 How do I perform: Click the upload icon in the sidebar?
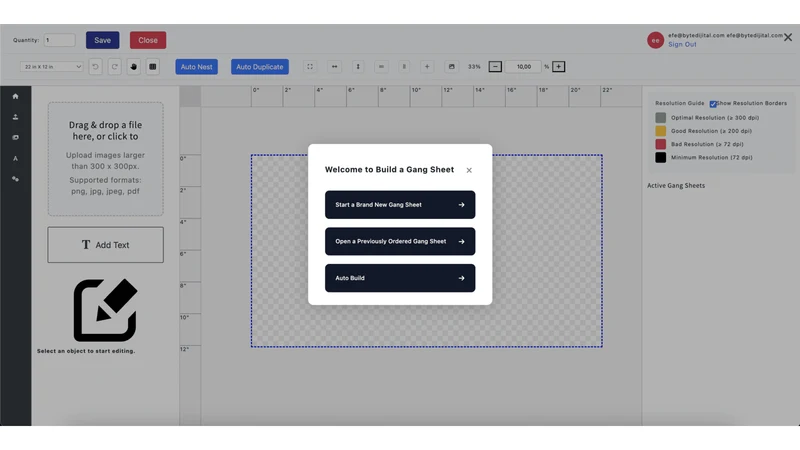tap(15, 117)
